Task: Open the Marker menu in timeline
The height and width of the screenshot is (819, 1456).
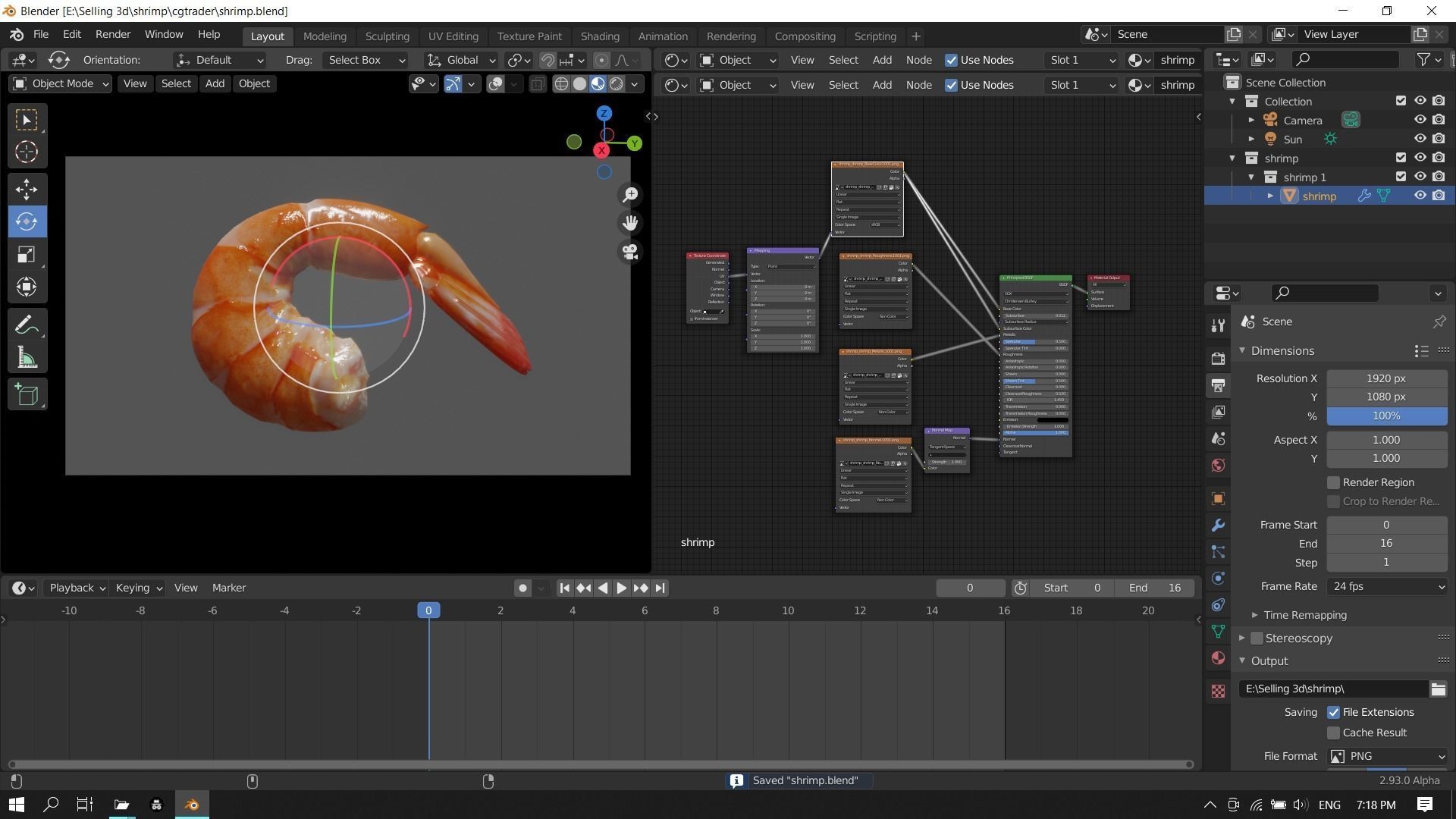Action: [229, 588]
